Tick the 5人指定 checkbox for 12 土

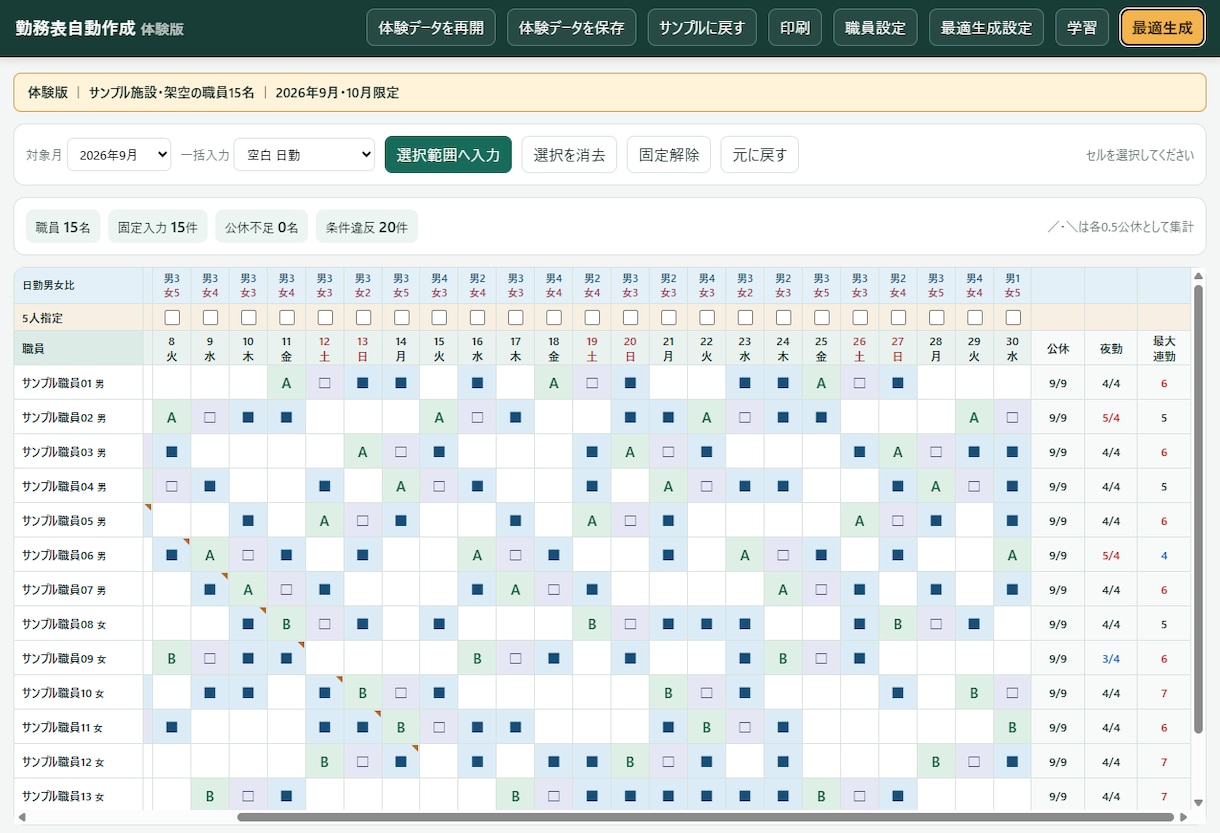coord(325,317)
